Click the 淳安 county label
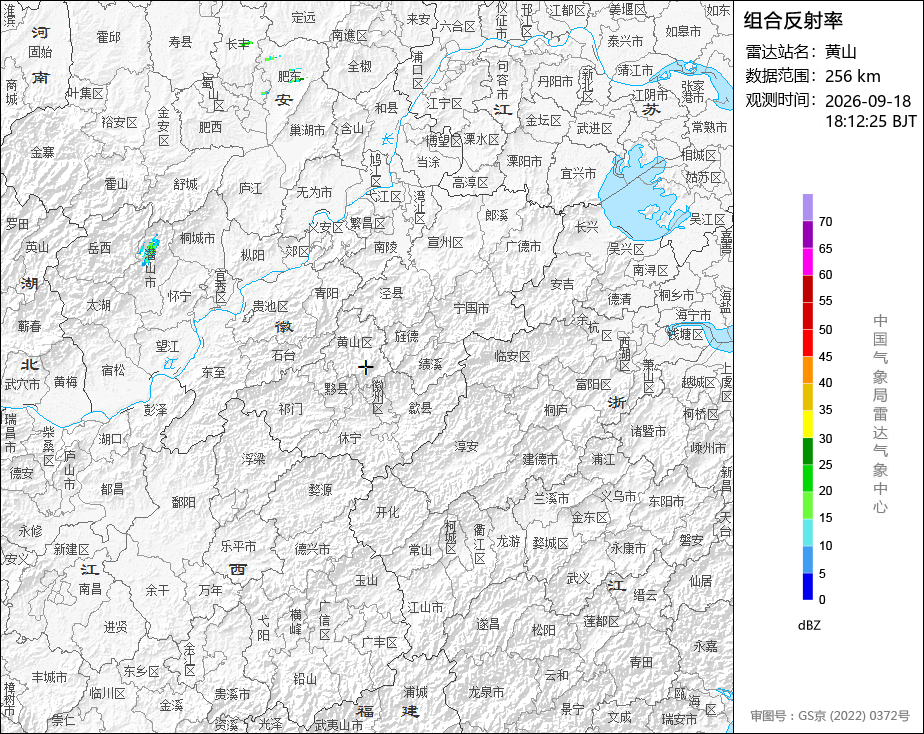This screenshot has width=924, height=734. [x=467, y=447]
